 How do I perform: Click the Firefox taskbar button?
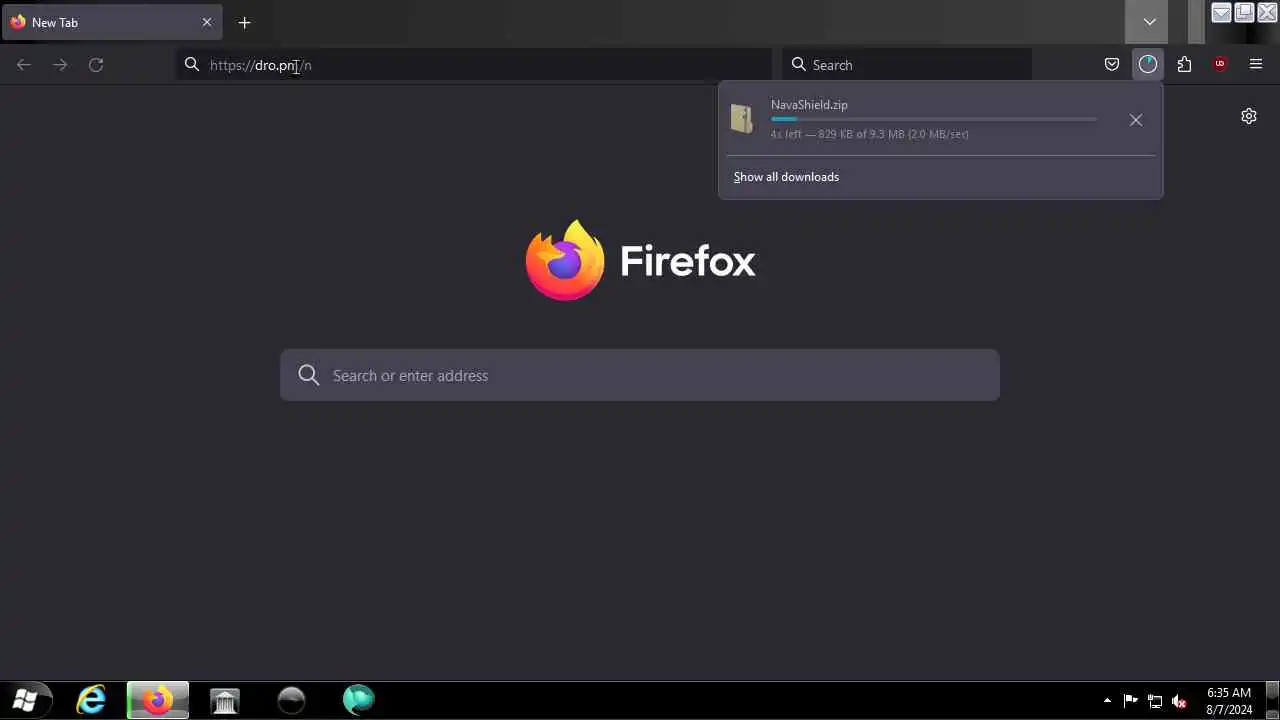(157, 700)
